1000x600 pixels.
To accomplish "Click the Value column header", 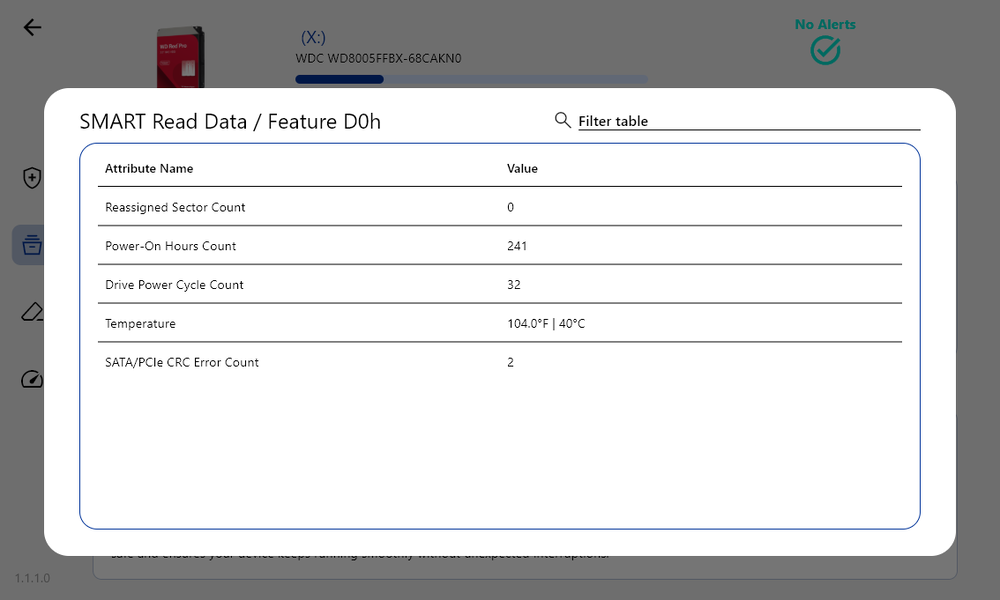I will click(522, 169).
